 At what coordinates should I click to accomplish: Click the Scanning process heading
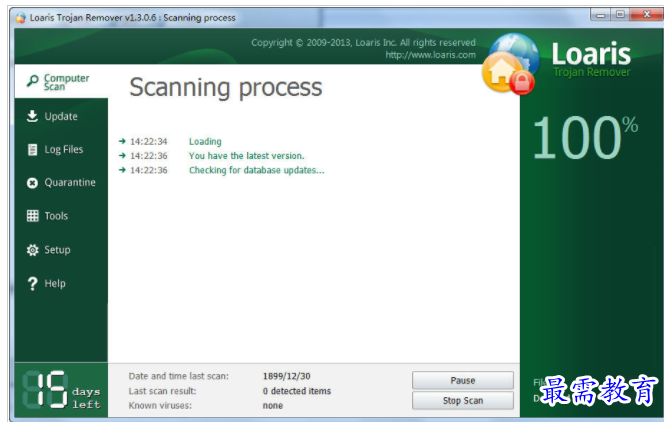[226, 88]
